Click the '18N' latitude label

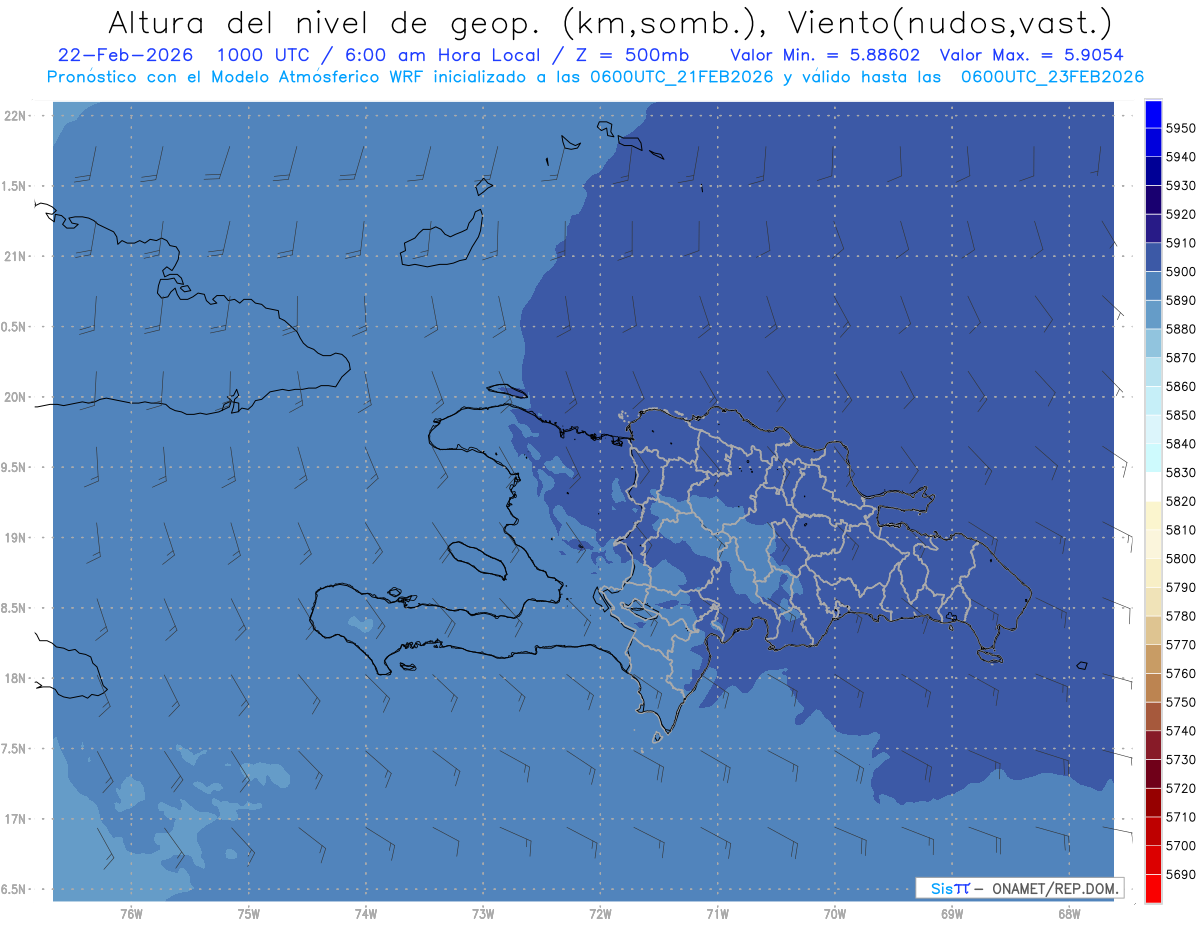pyautogui.click(x=17, y=678)
